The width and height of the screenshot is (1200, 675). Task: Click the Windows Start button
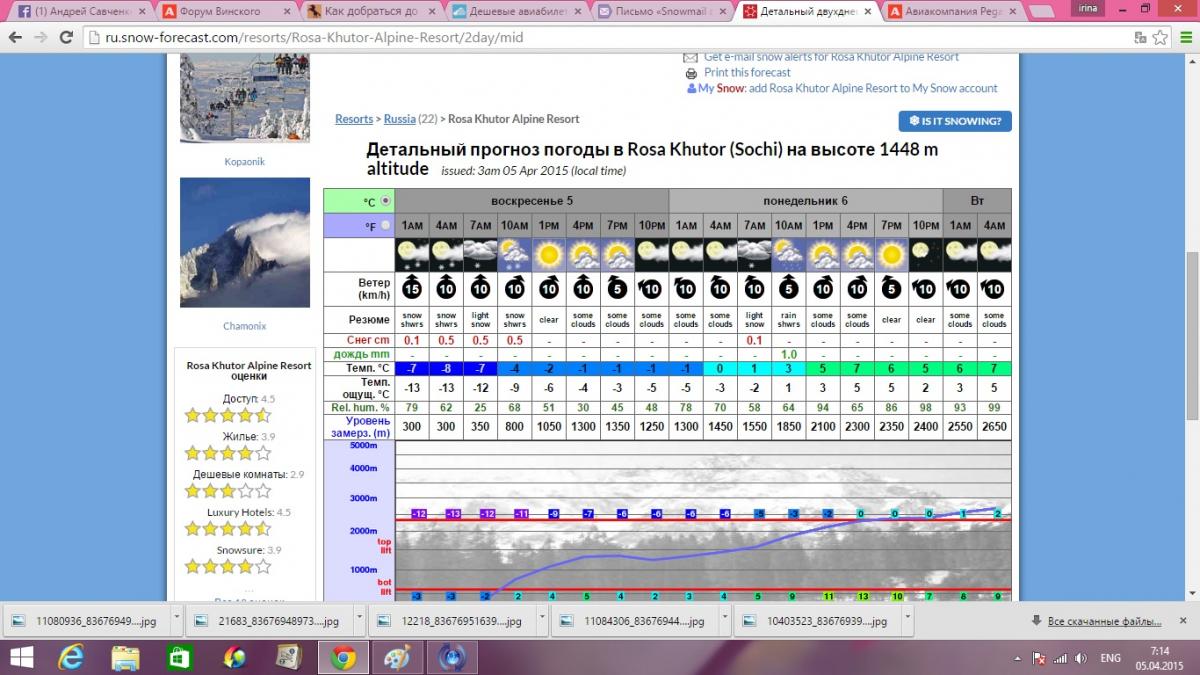coord(20,657)
